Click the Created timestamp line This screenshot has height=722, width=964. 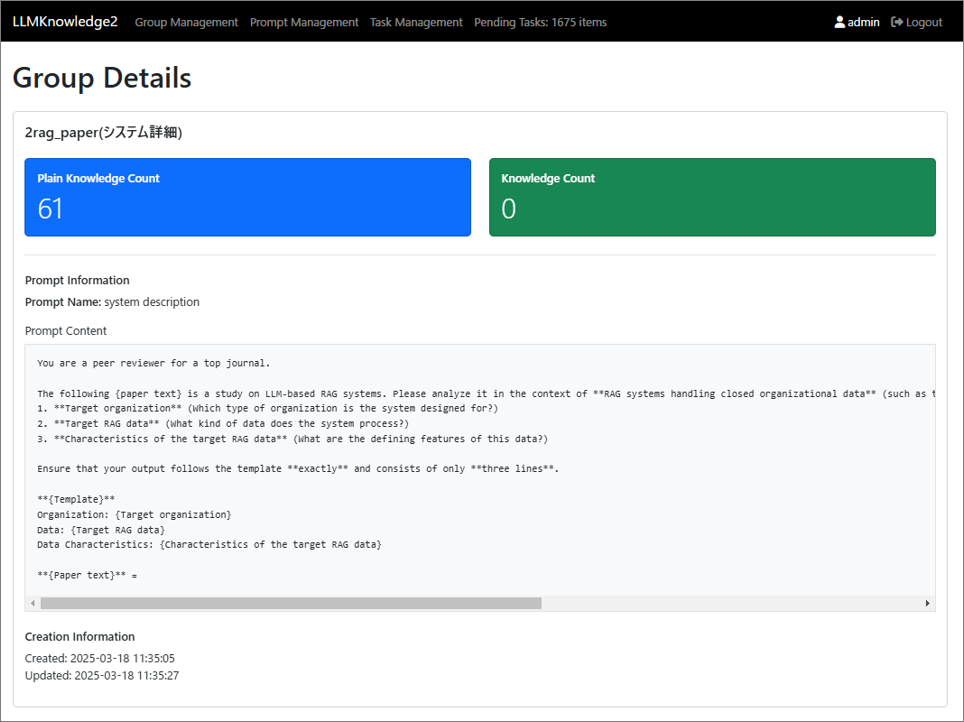tap(100, 658)
